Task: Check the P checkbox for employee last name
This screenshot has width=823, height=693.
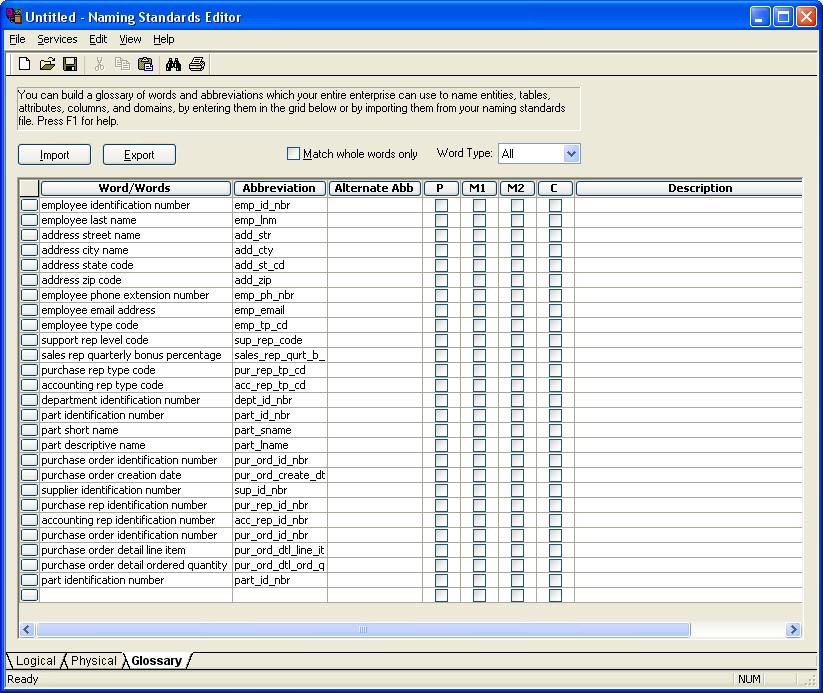Action: pos(440,220)
